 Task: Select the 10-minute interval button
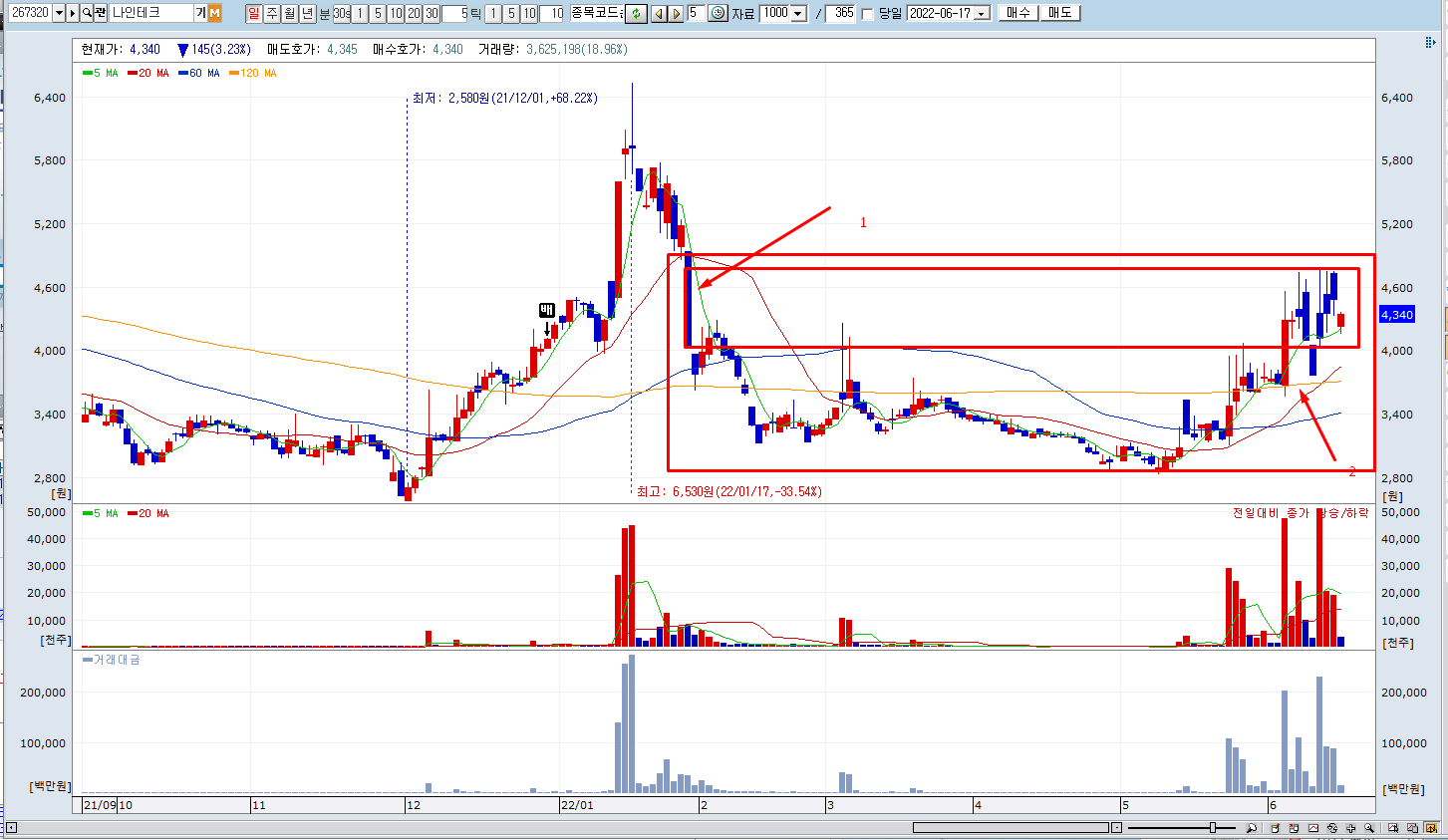coord(396,13)
